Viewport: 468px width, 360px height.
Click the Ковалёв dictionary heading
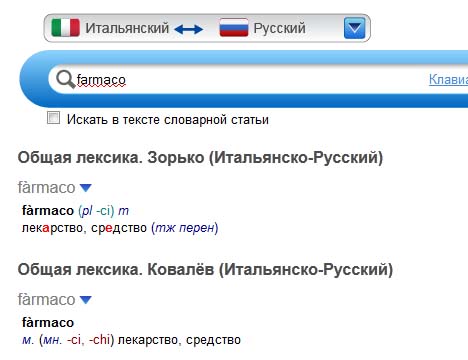[x=205, y=270]
